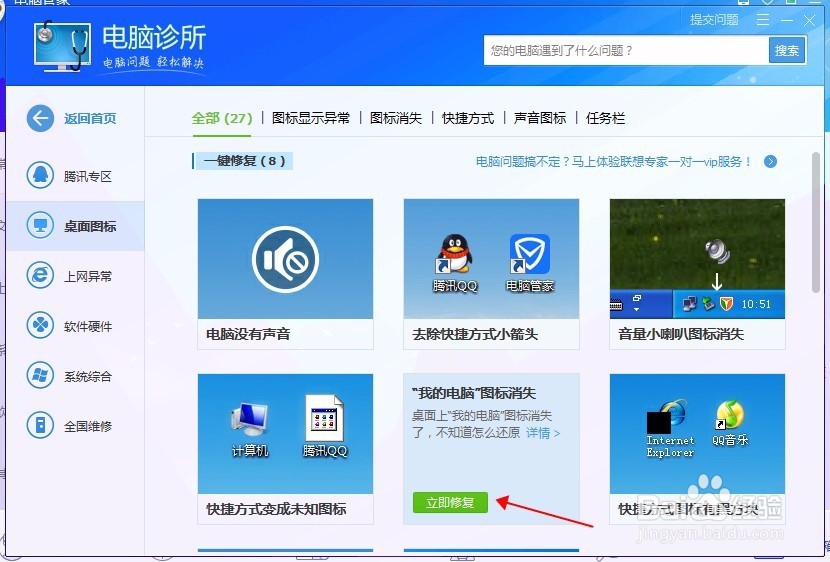Open the 系统综合 Windows icon in sidebar
The height and width of the screenshot is (562, 830).
click(40, 375)
